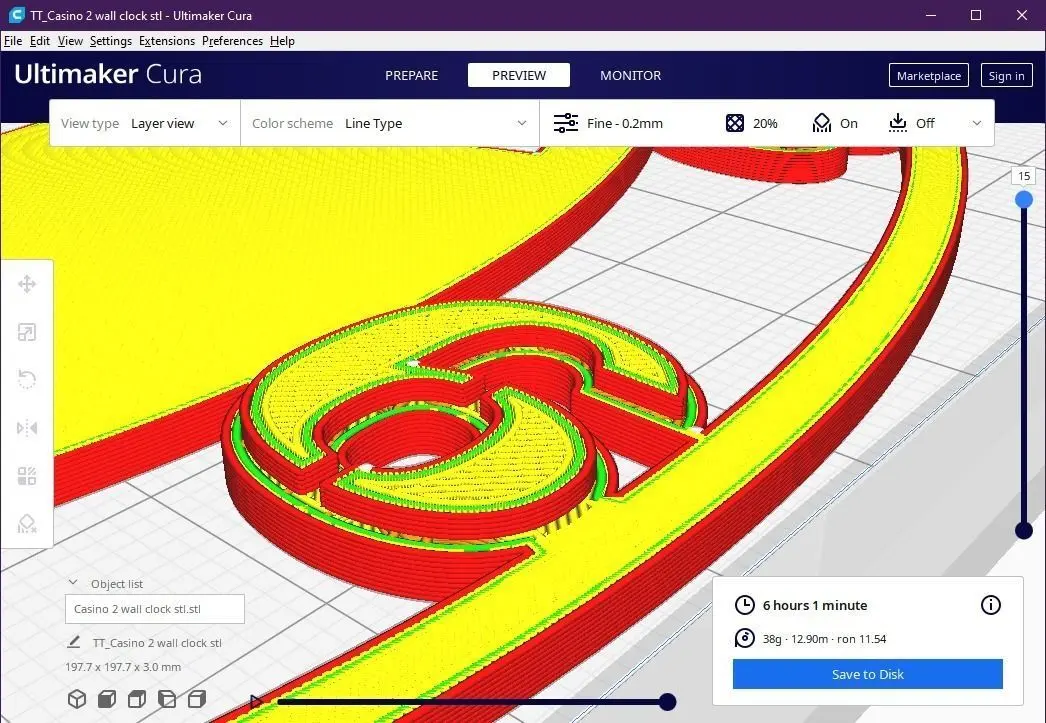Click the path simulation slider handle
The width and height of the screenshot is (1046, 723).
pos(667,701)
